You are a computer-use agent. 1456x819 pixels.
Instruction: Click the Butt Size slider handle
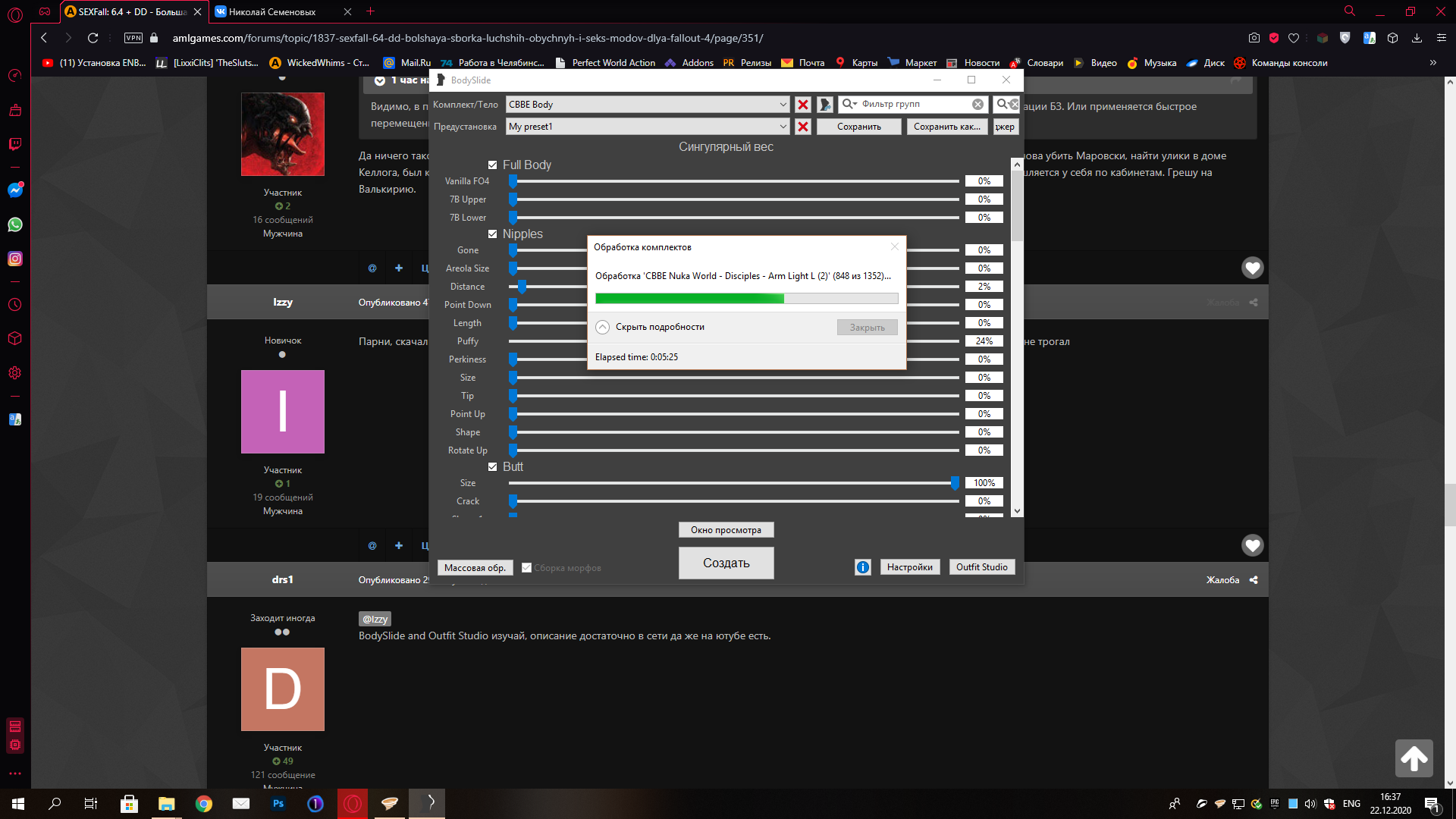[x=955, y=483]
